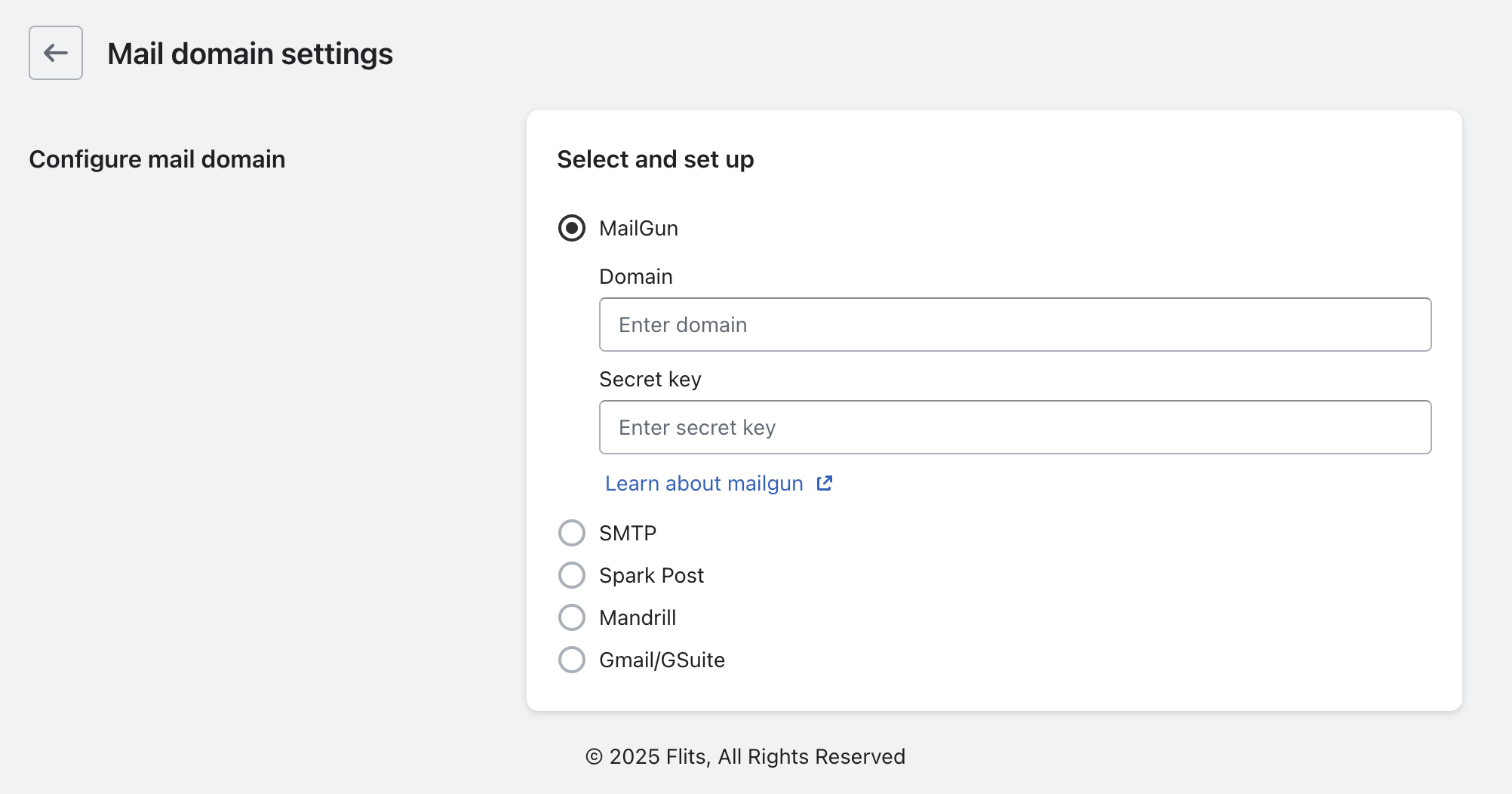Click the Secret key field label
Image resolution: width=1512 pixels, height=794 pixels.
(x=650, y=379)
